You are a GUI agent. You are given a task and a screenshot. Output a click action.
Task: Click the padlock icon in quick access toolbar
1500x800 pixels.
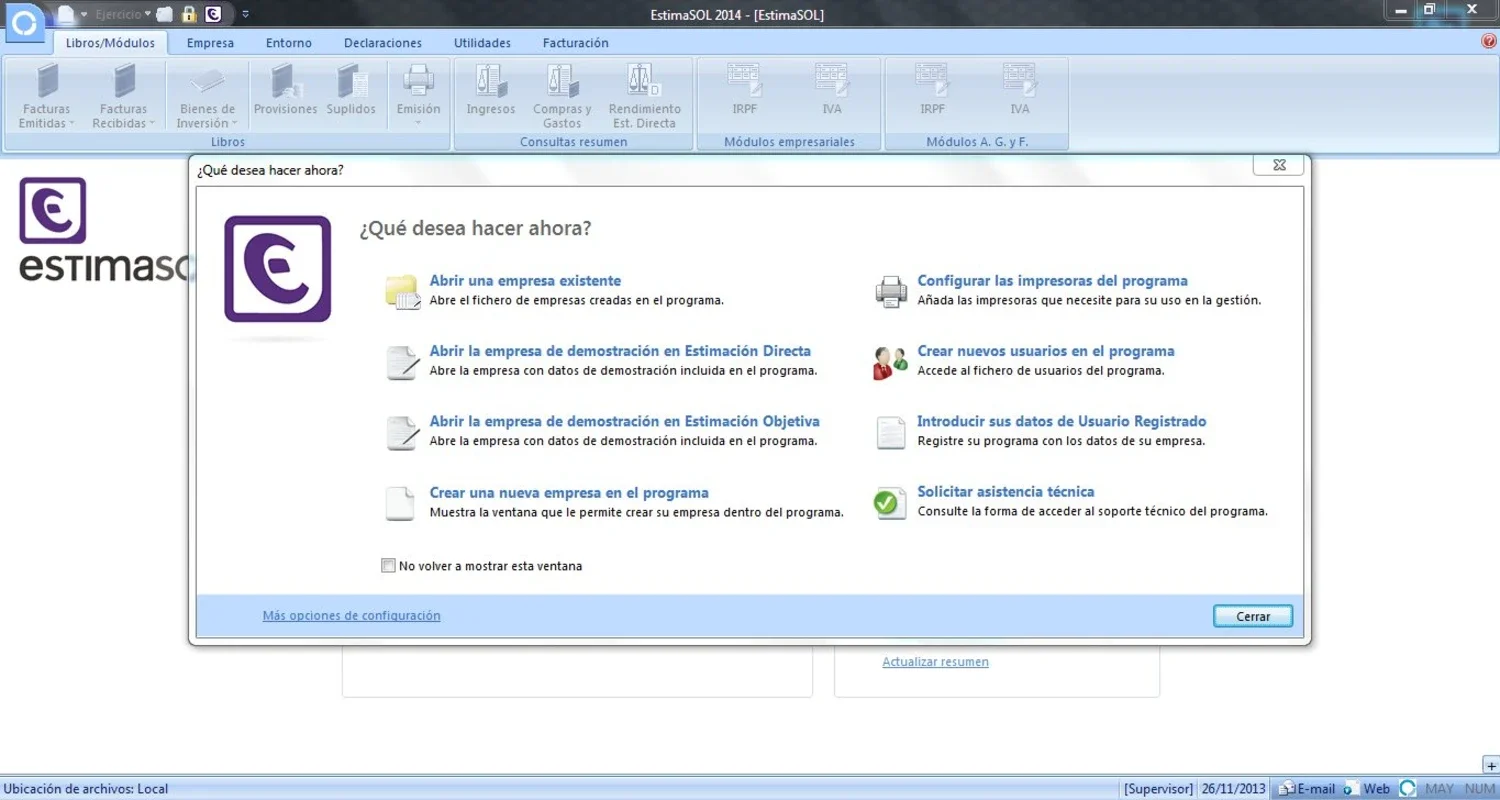coord(189,15)
